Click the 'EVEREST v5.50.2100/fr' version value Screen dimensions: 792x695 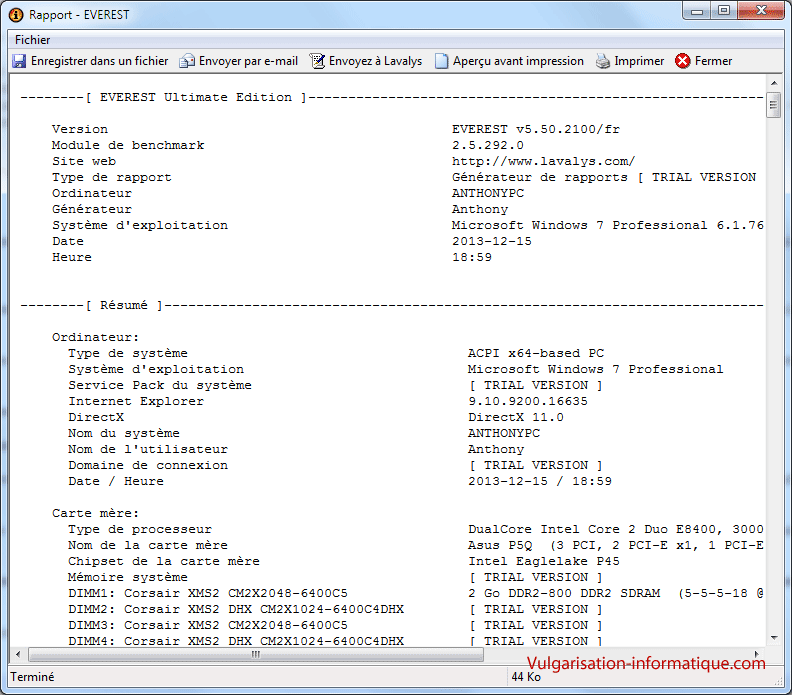click(x=536, y=129)
